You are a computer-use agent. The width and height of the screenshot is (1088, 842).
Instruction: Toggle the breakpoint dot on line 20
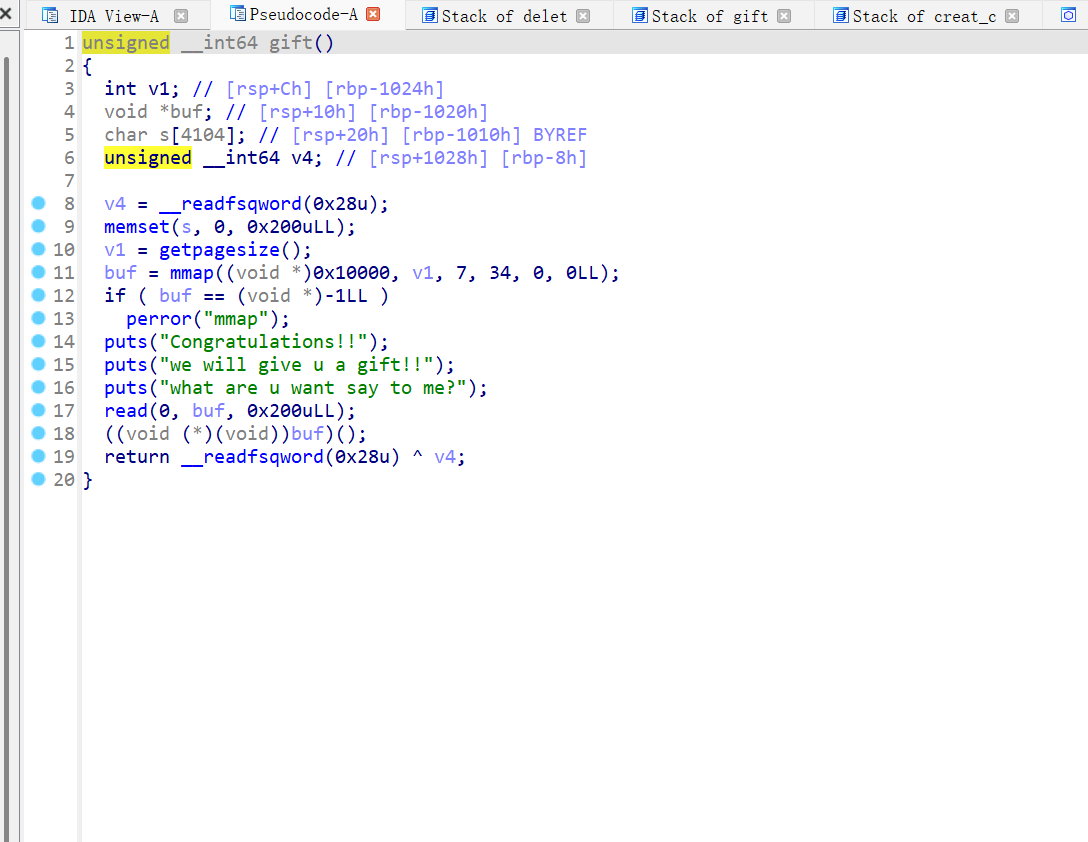[x=37, y=479]
